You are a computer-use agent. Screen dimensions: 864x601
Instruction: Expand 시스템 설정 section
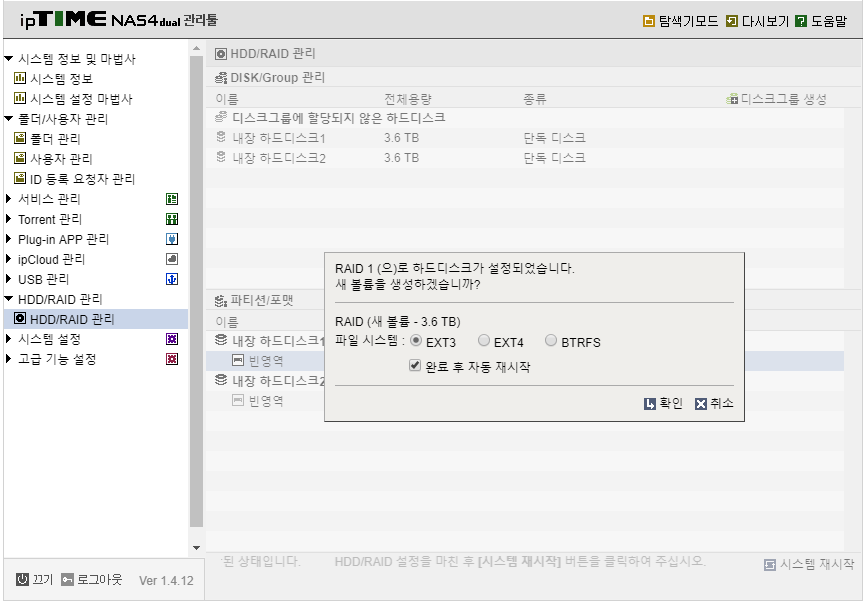click(8, 338)
